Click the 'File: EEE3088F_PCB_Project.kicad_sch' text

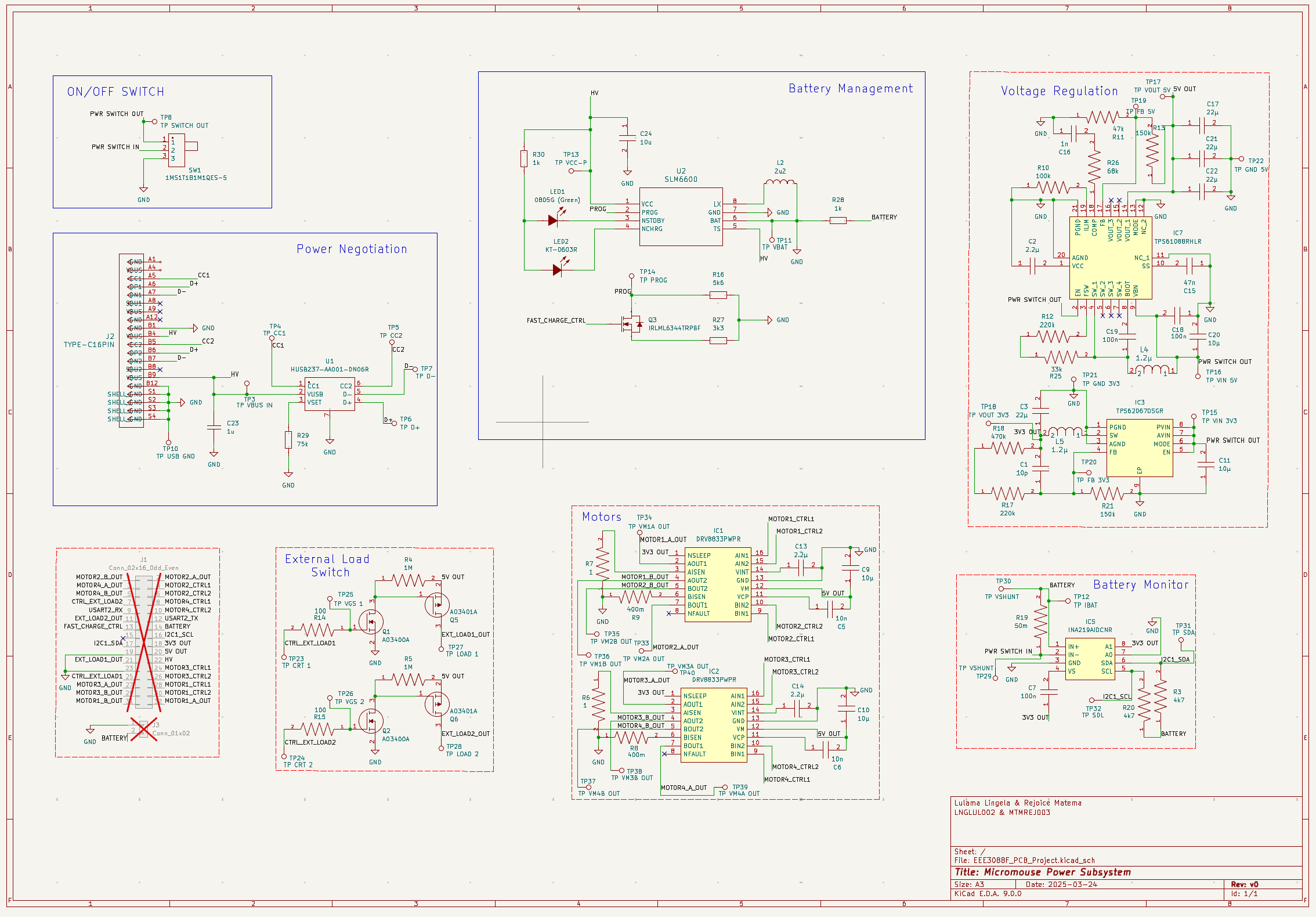coord(1025,861)
